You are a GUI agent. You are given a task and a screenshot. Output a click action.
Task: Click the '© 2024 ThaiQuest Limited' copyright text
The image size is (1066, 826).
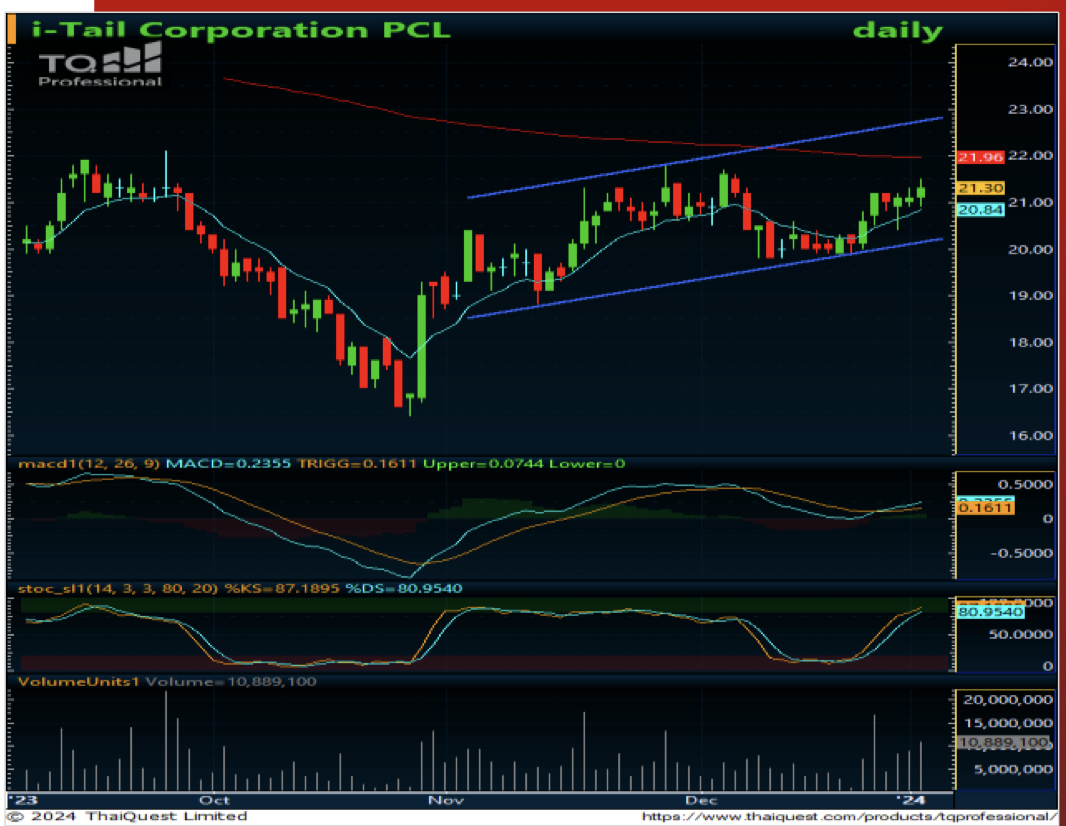(x=127, y=816)
